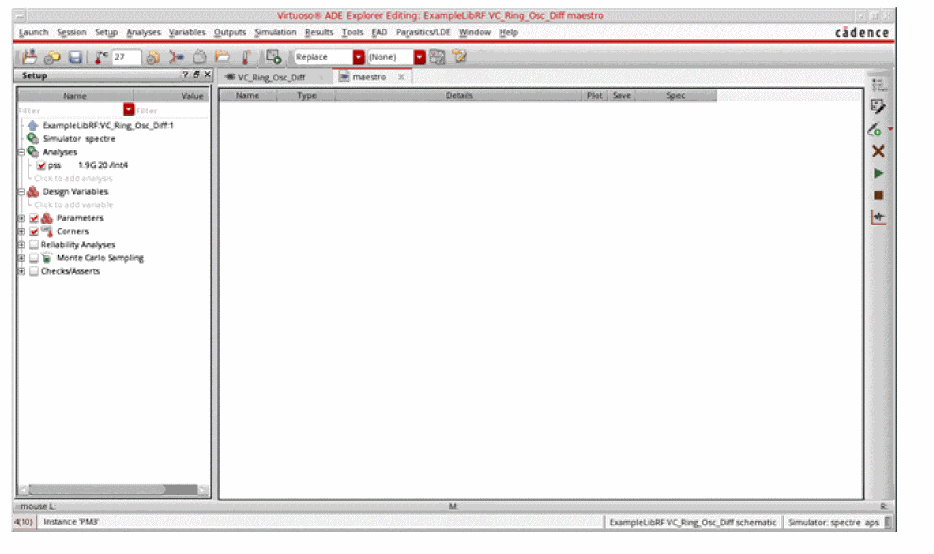Image resolution: width=934 pixels, height=554 pixels.
Task: Click the brown square stop simulation icon
Action: click(879, 195)
